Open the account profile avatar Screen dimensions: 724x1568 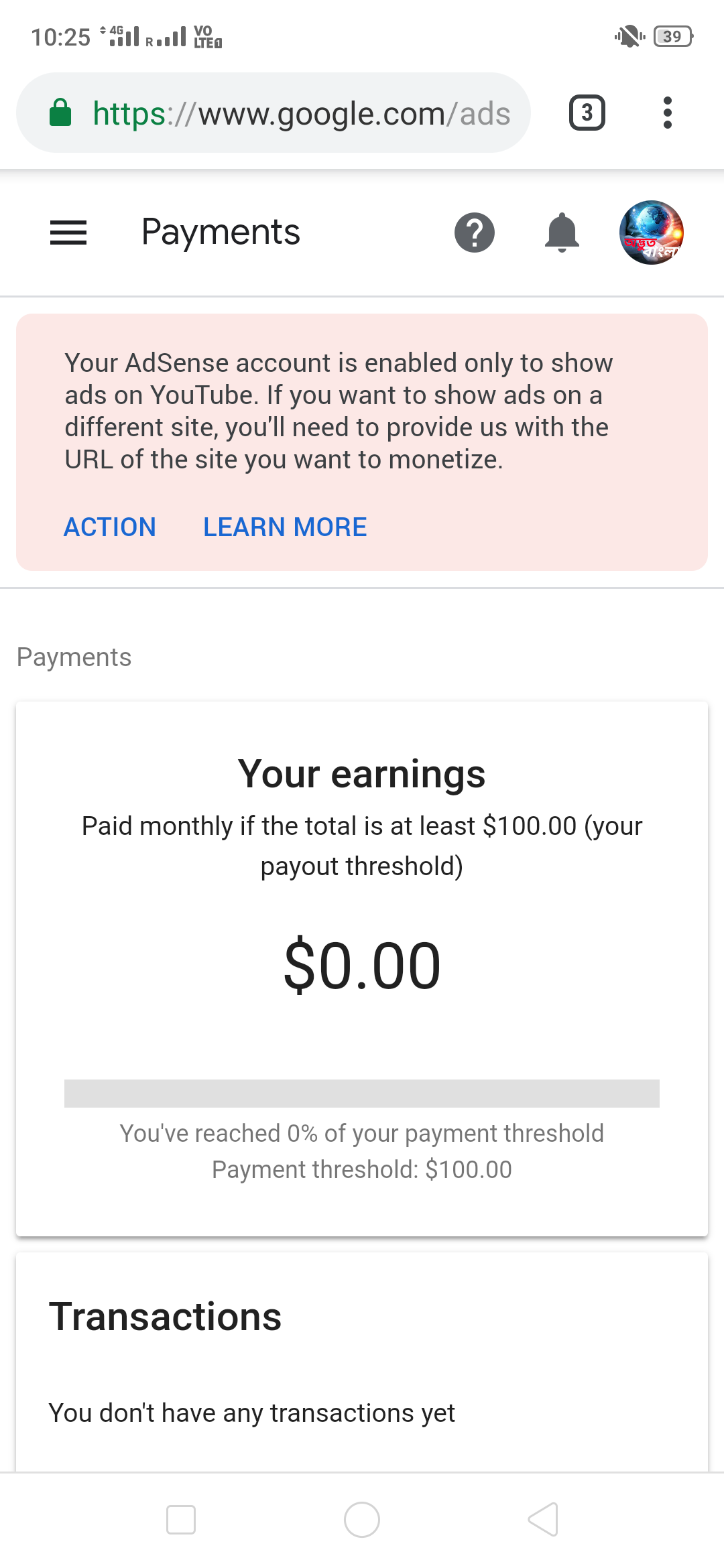coord(651,233)
